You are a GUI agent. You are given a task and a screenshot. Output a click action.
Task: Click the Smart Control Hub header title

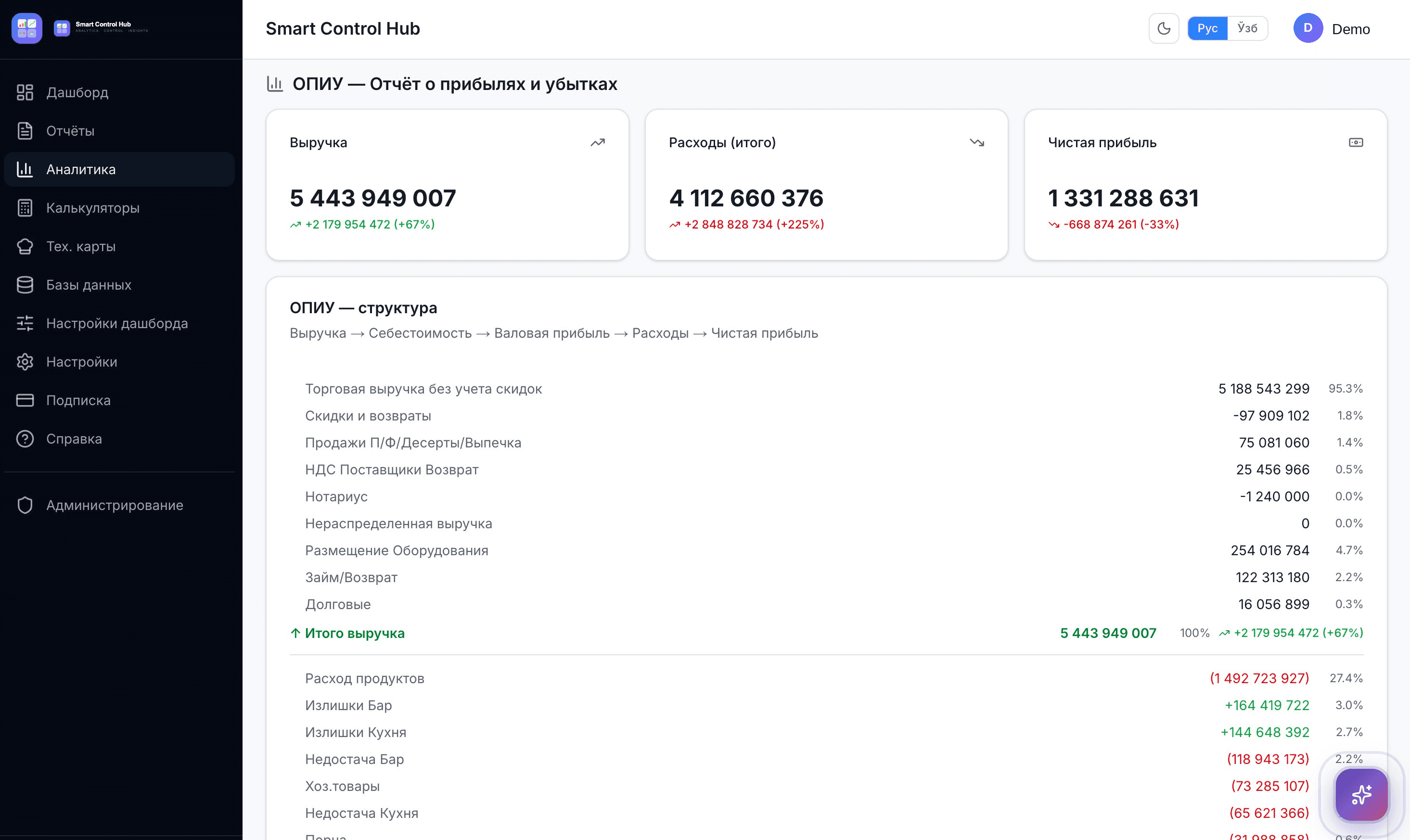coord(343,28)
